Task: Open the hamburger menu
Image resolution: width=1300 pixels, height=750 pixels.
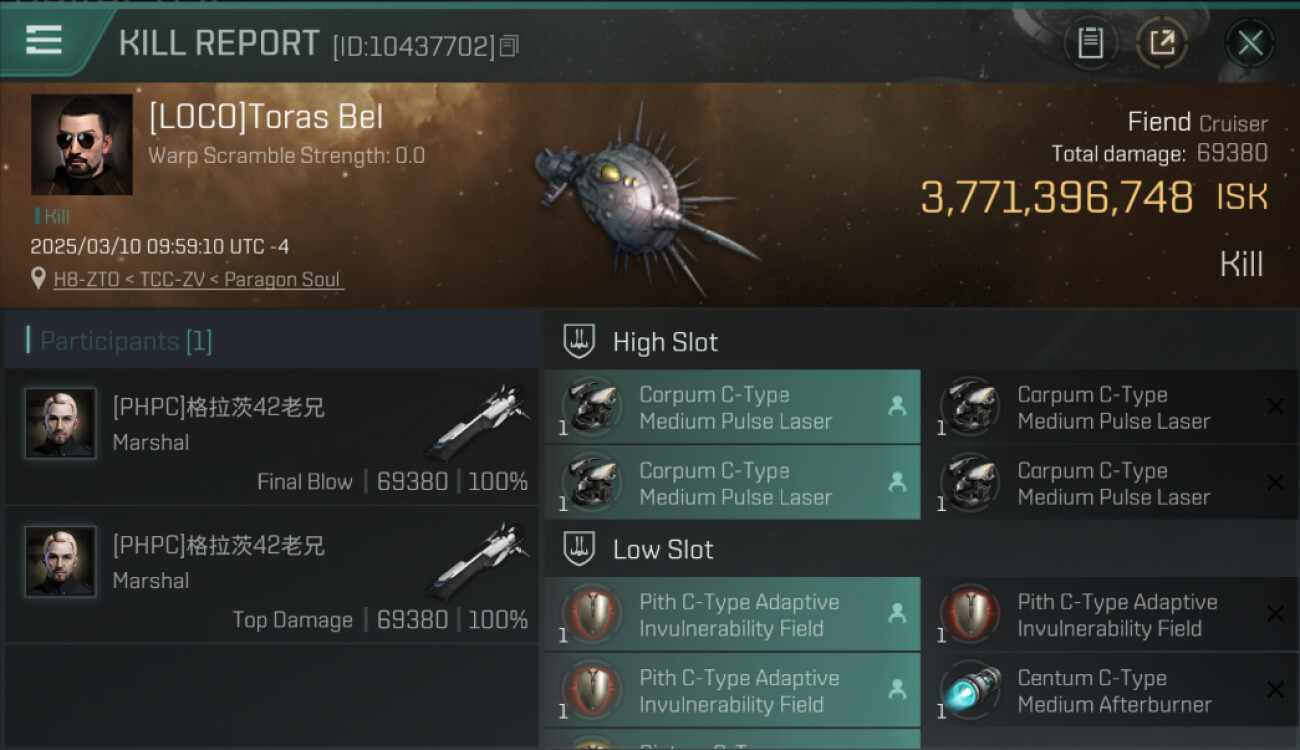Action: [x=44, y=40]
